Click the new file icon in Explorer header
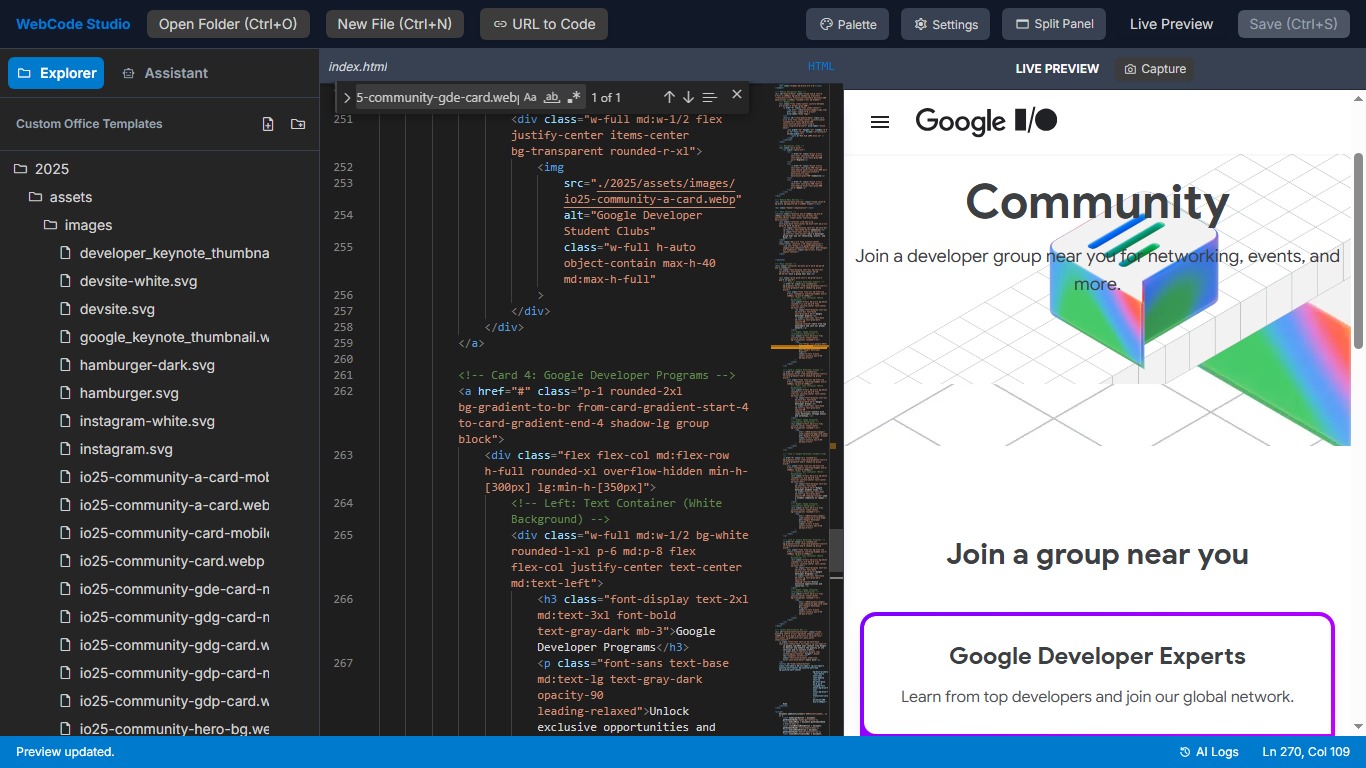Screen dimensions: 1366x768 click(x=268, y=124)
